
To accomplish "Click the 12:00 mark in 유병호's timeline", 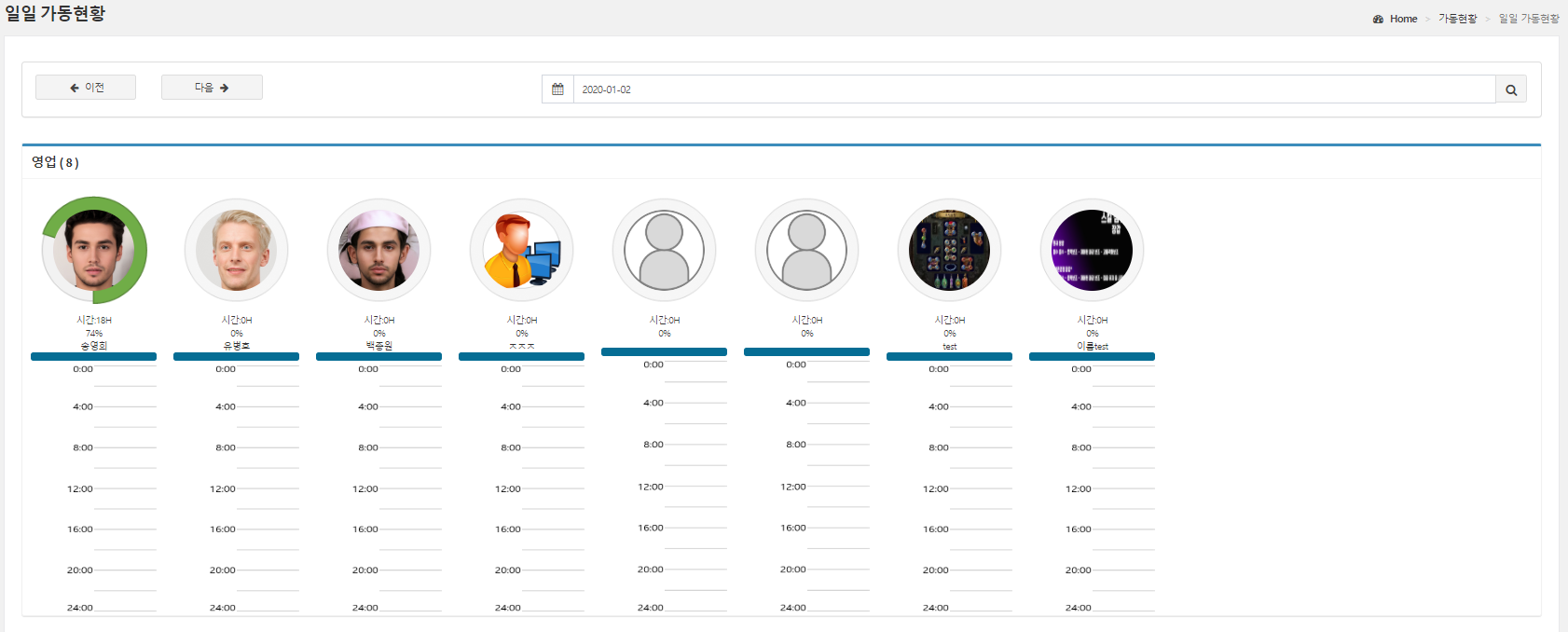I will point(223,488).
